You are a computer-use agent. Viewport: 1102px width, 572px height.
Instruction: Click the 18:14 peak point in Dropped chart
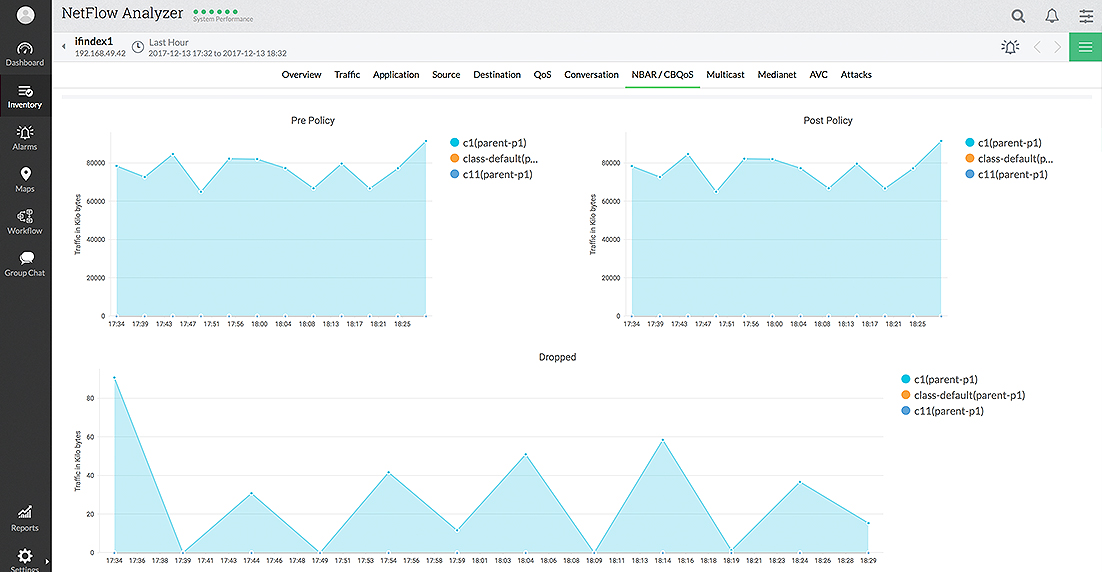(x=663, y=441)
